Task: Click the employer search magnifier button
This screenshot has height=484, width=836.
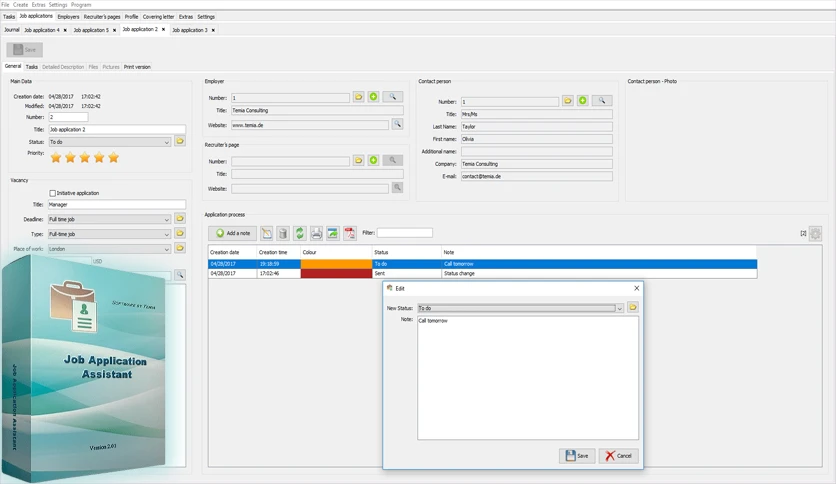Action: point(392,97)
